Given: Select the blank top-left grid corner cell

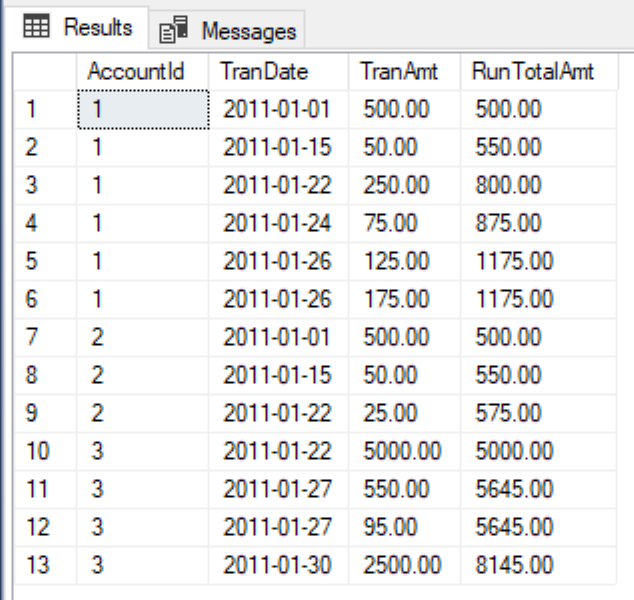Looking at the screenshot, I should [45, 72].
